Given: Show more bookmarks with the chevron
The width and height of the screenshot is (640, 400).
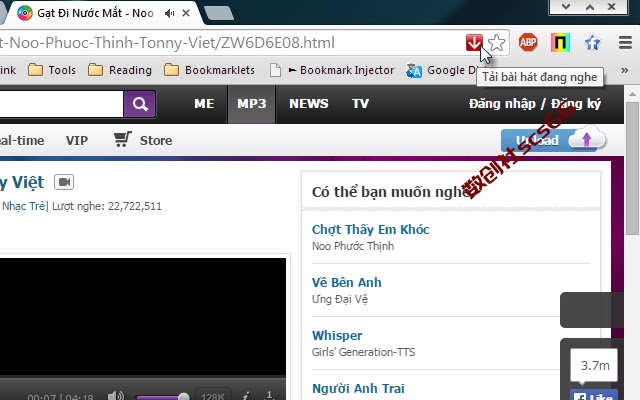Looking at the screenshot, I should point(624,70).
